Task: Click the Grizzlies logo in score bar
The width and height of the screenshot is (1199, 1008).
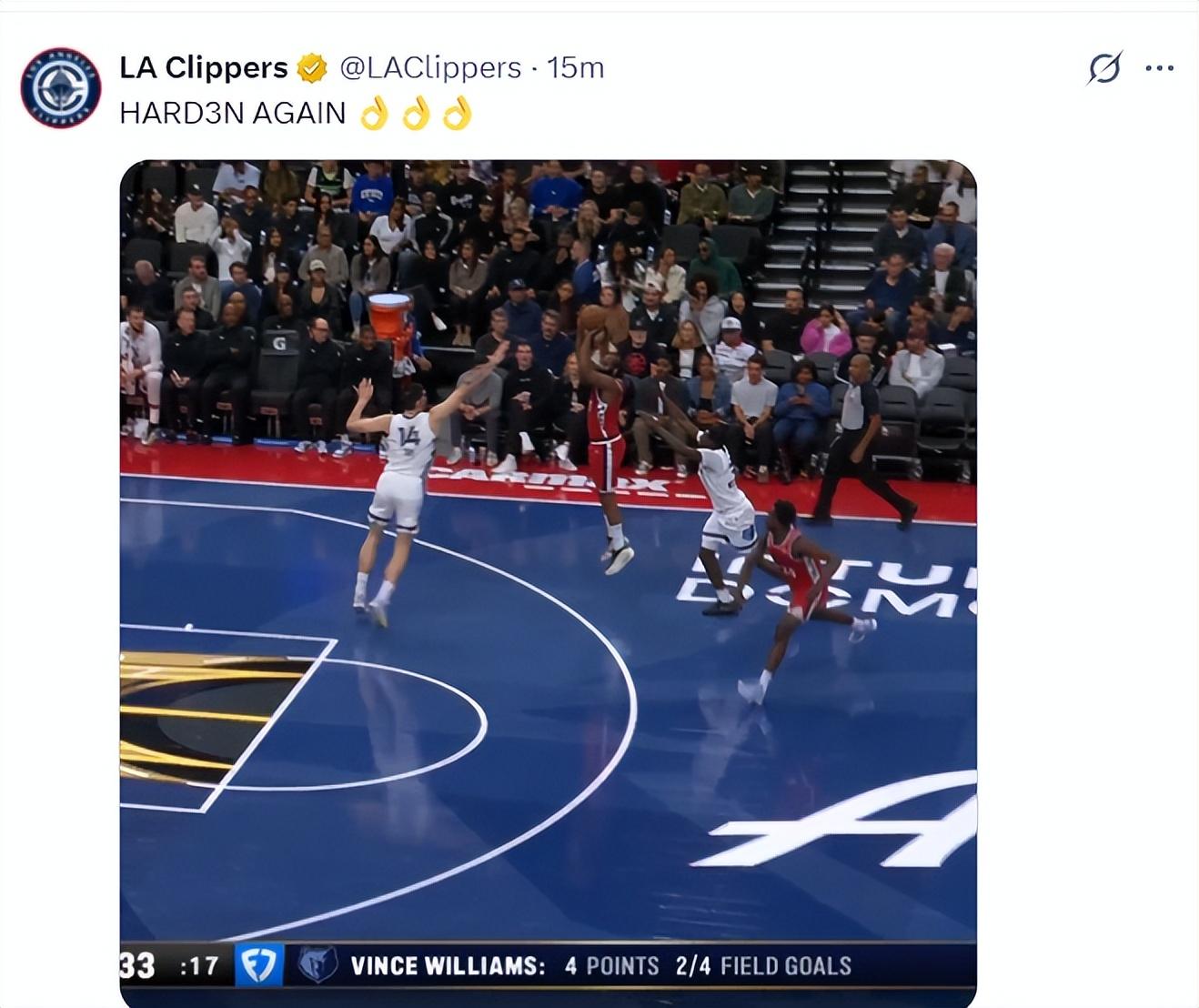Action: [317, 965]
